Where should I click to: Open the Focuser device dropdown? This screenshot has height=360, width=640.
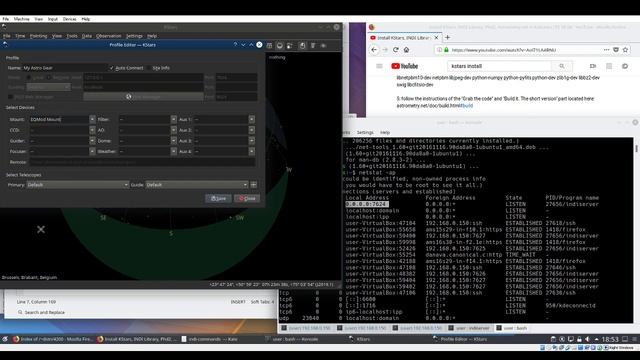(92, 151)
